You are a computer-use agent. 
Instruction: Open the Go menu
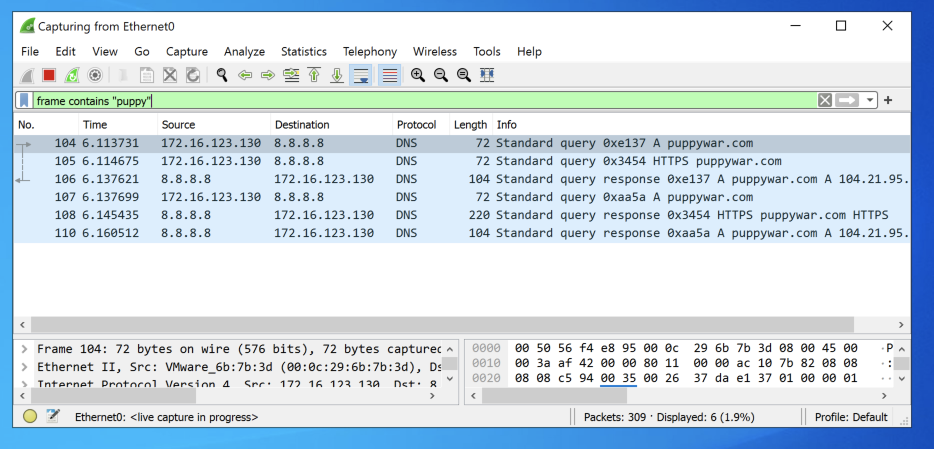click(142, 52)
